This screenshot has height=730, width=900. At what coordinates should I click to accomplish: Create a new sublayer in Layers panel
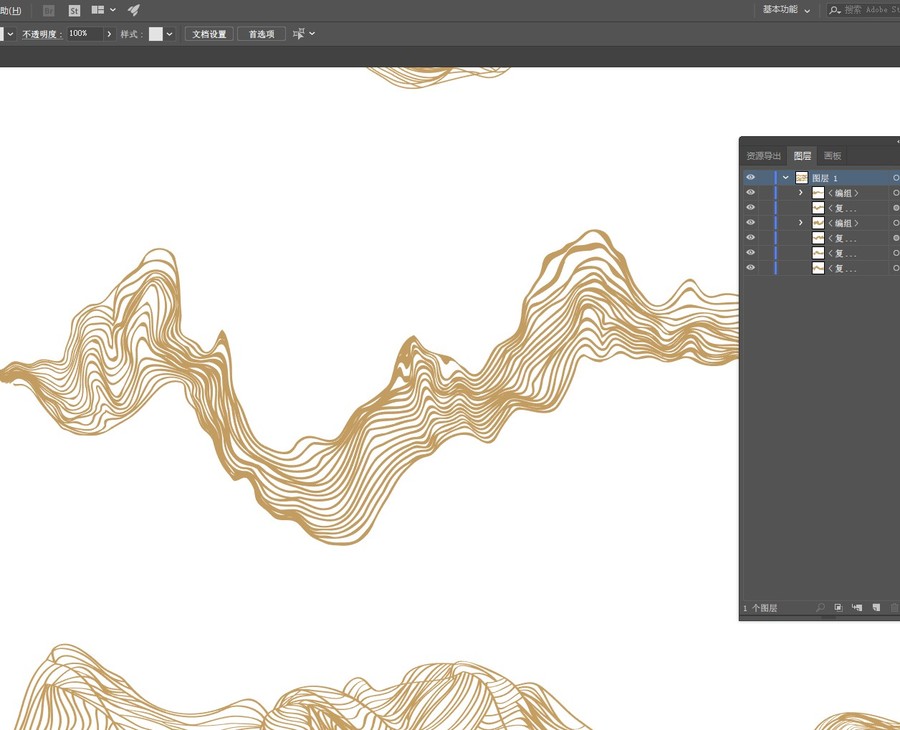tap(857, 607)
